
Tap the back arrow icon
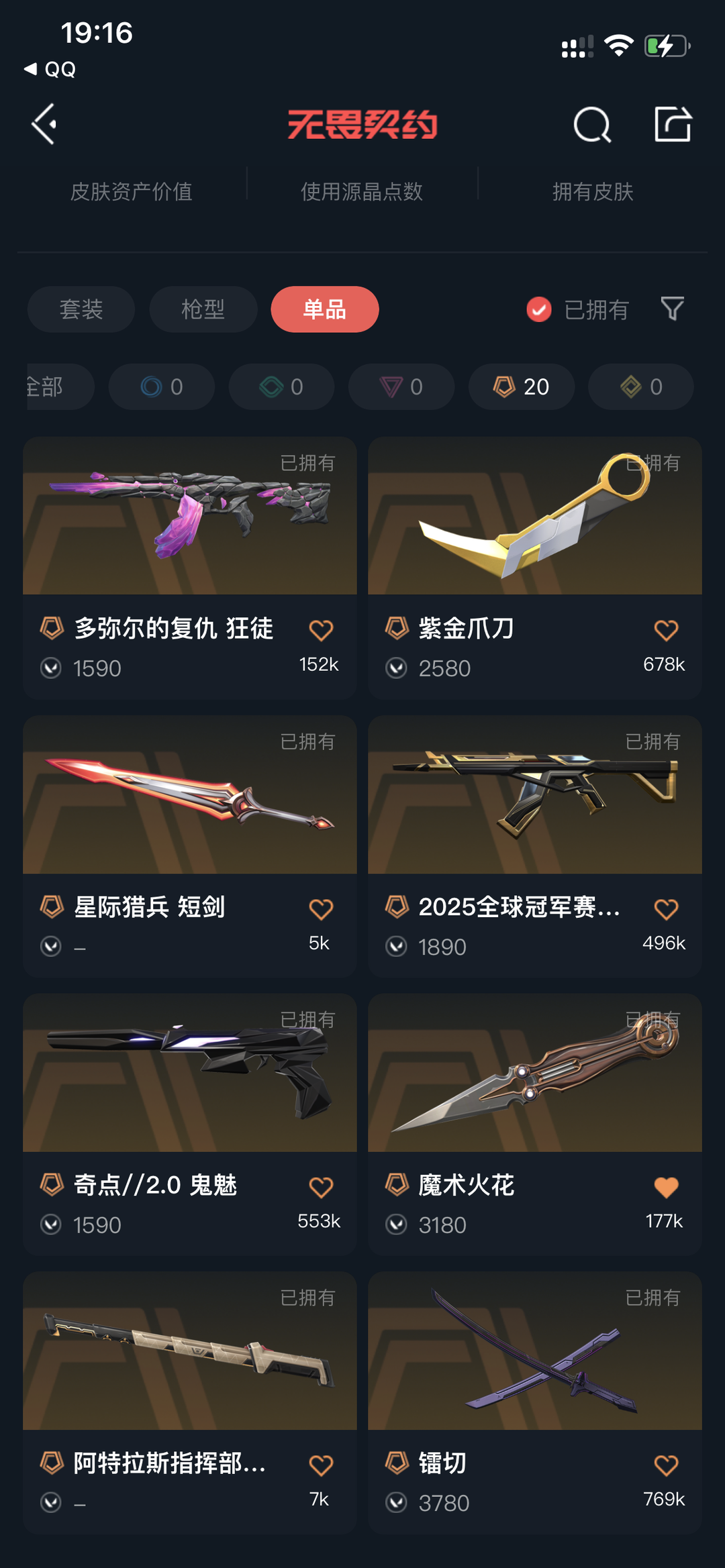(44, 124)
